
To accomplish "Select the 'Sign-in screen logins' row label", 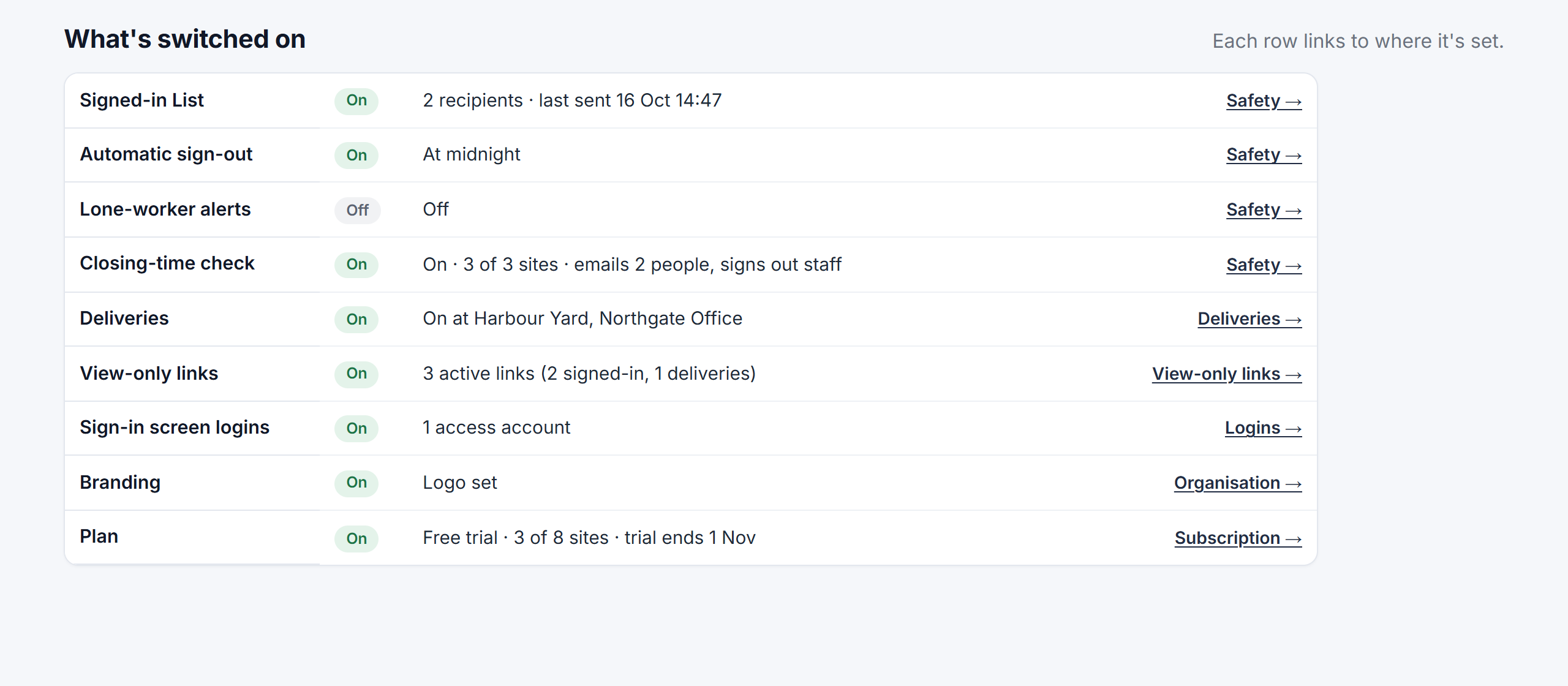I will [175, 428].
